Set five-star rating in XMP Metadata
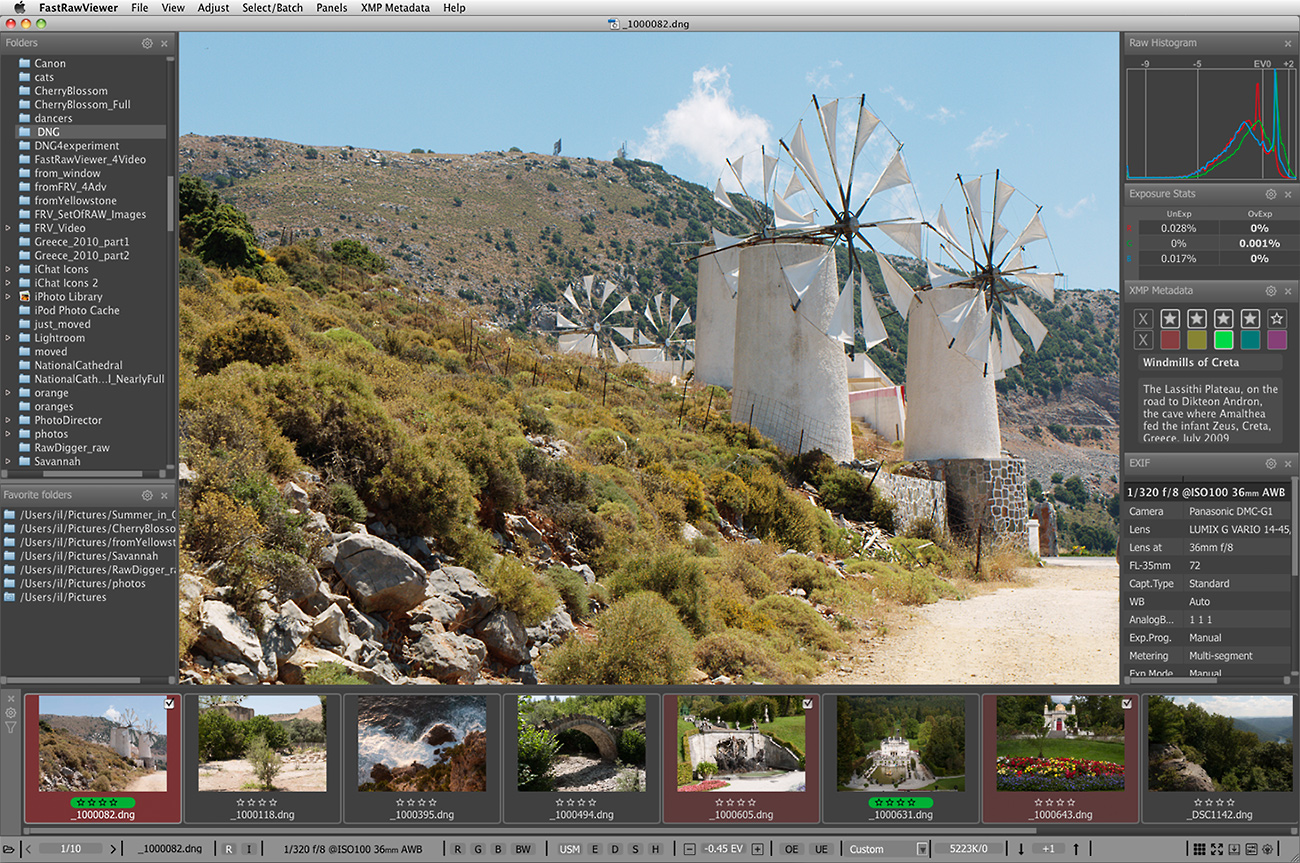Image resolution: width=1300 pixels, height=863 pixels. (x=1276, y=318)
